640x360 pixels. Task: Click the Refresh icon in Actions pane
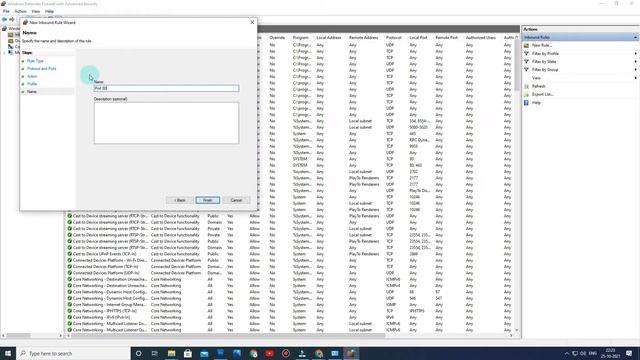pyautogui.click(x=526, y=86)
